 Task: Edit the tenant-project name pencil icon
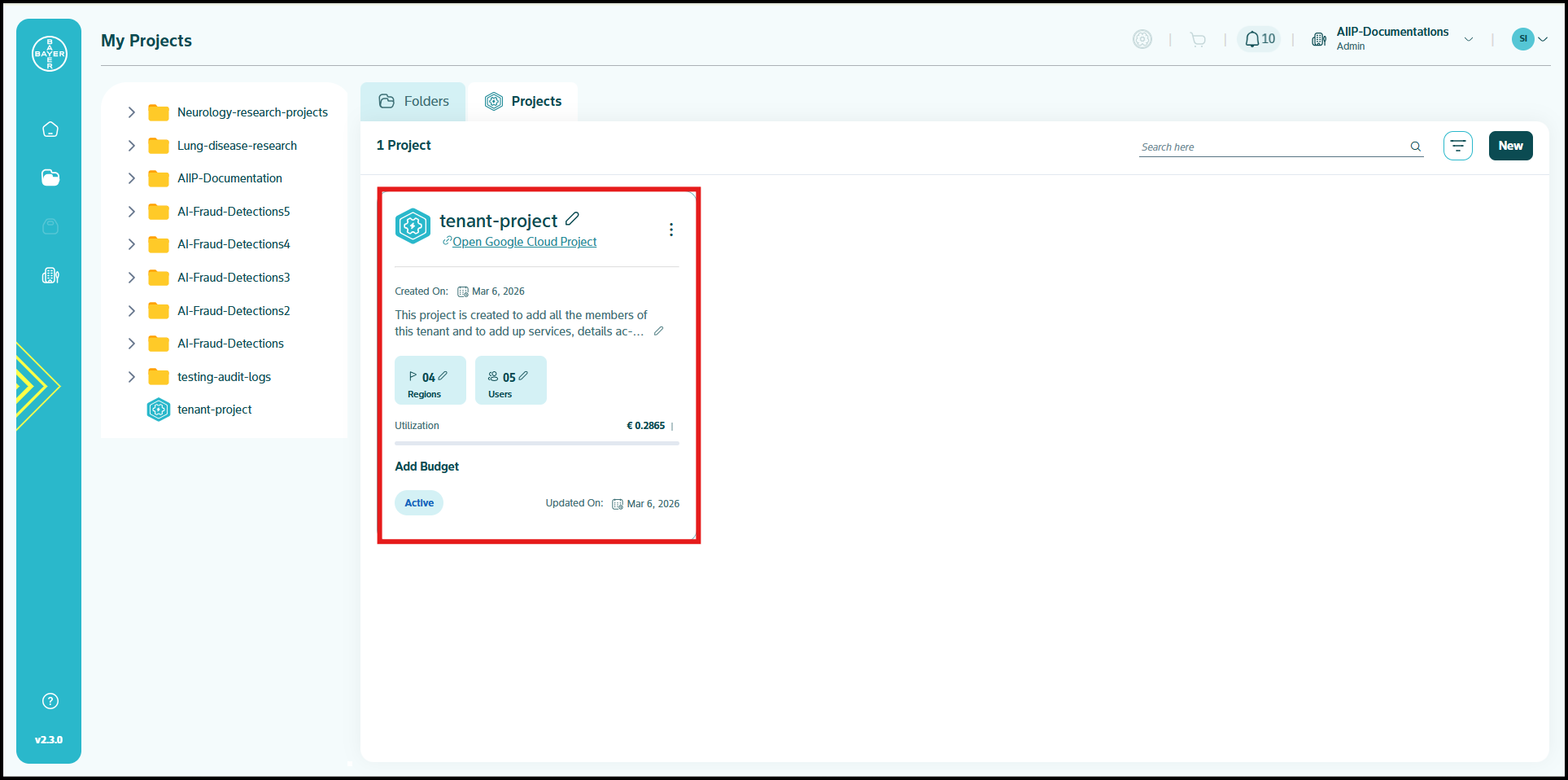(x=572, y=218)
